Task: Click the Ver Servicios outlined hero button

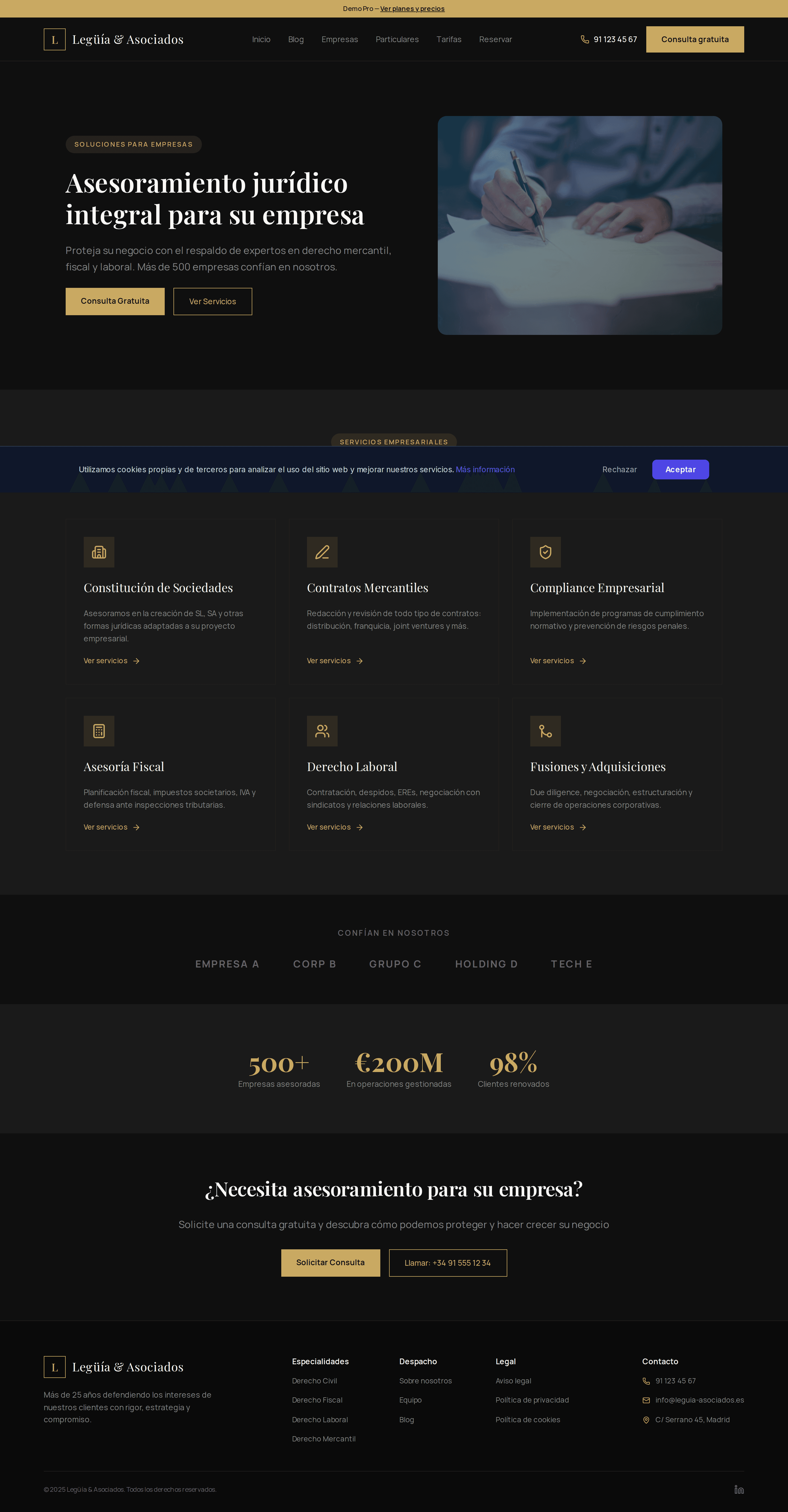Action: [x=212, y=301]
